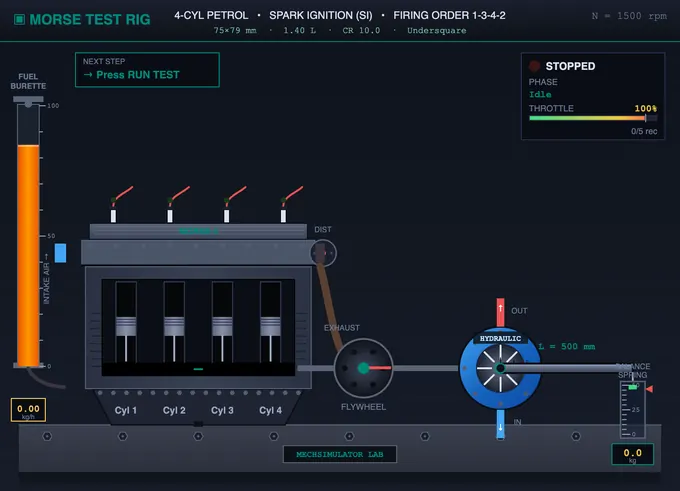This screenshot has width=680, height=491.
Task: Click the 4-CYL PETROL text
Action: point(211,16)
